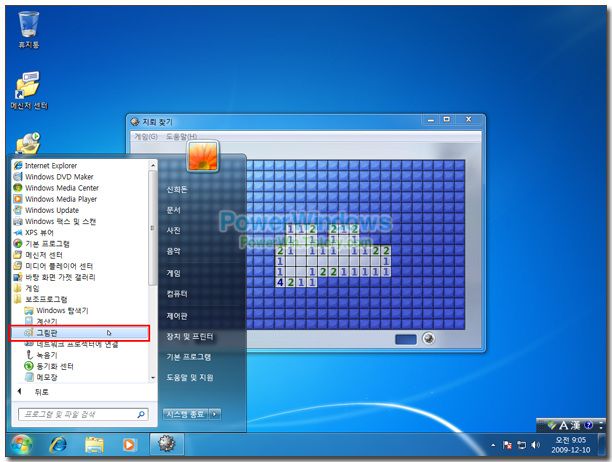Open 도움말 및 지원

[x=190, y=377]
